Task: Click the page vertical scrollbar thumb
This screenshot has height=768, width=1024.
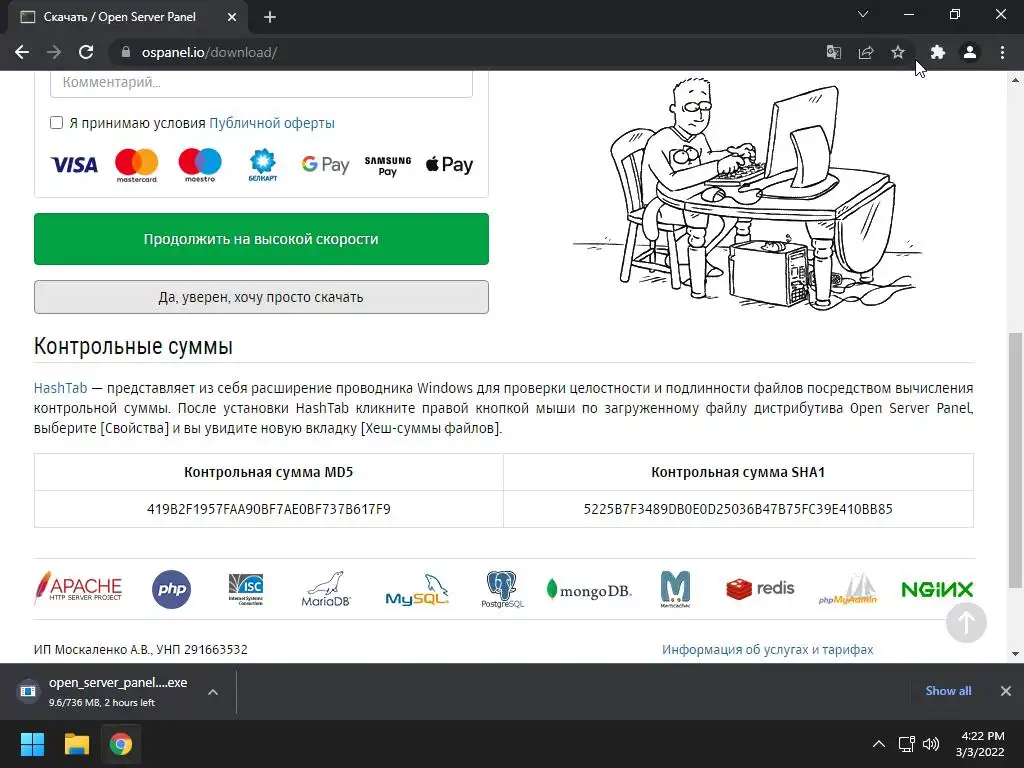Action: (x=1016, y=460)
